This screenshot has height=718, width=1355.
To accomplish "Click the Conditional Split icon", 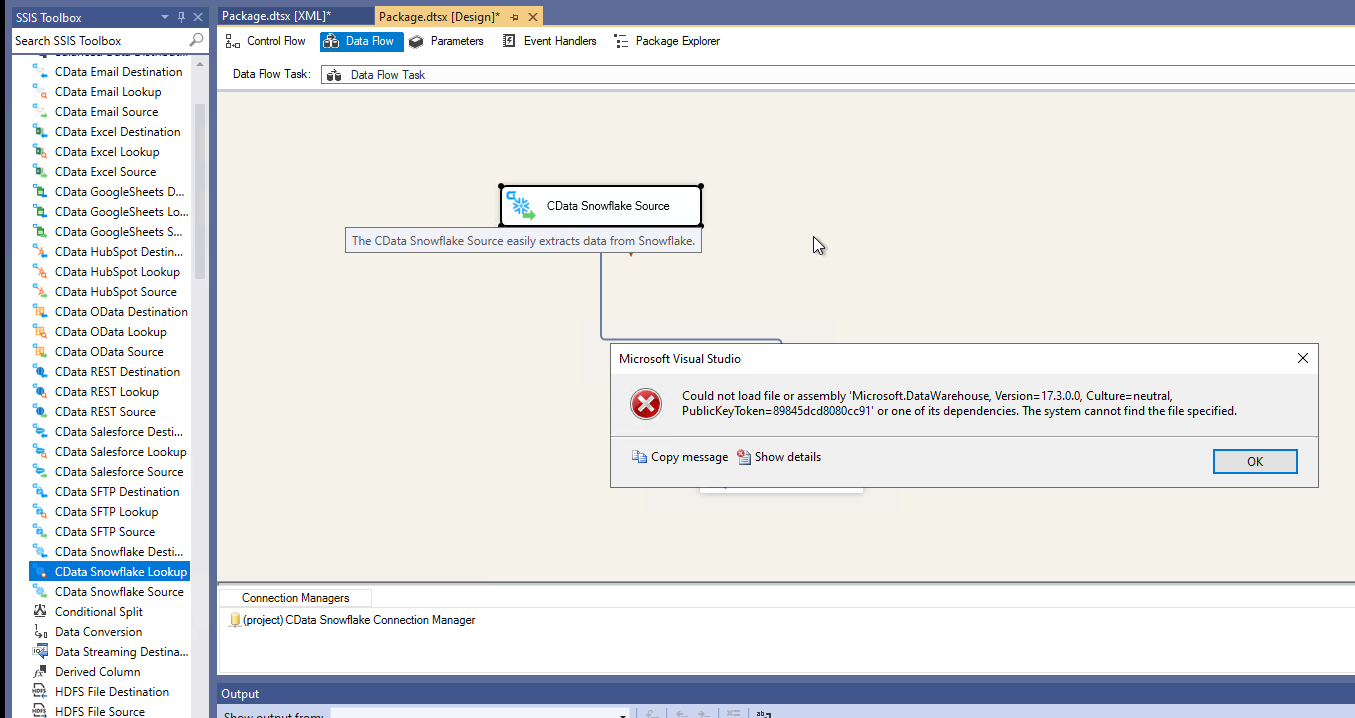I will point(40,612).
